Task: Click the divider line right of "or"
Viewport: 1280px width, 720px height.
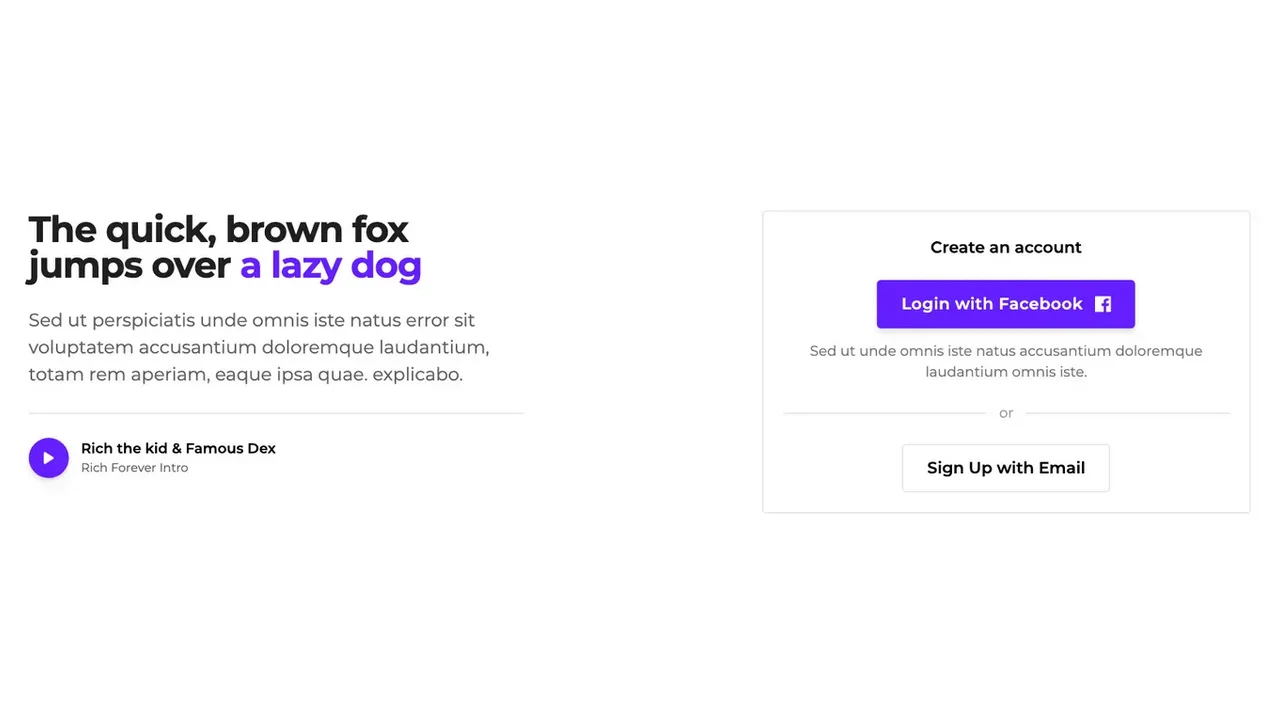Action: (x=1127, y=413)
